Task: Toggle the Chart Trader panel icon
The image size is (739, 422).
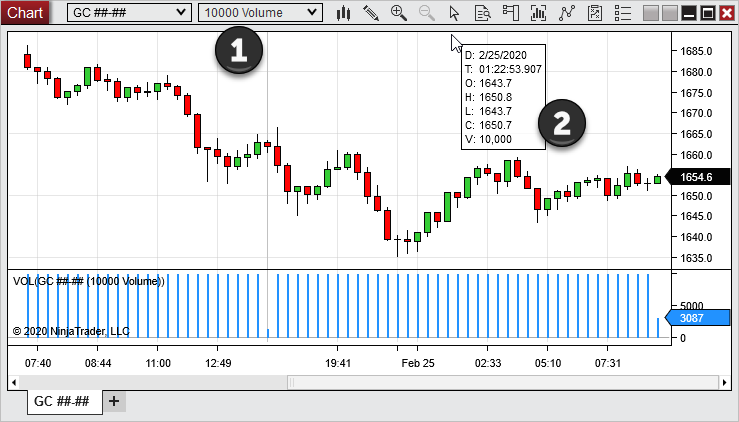Action: pyautogui.click(x=511, y=13)
